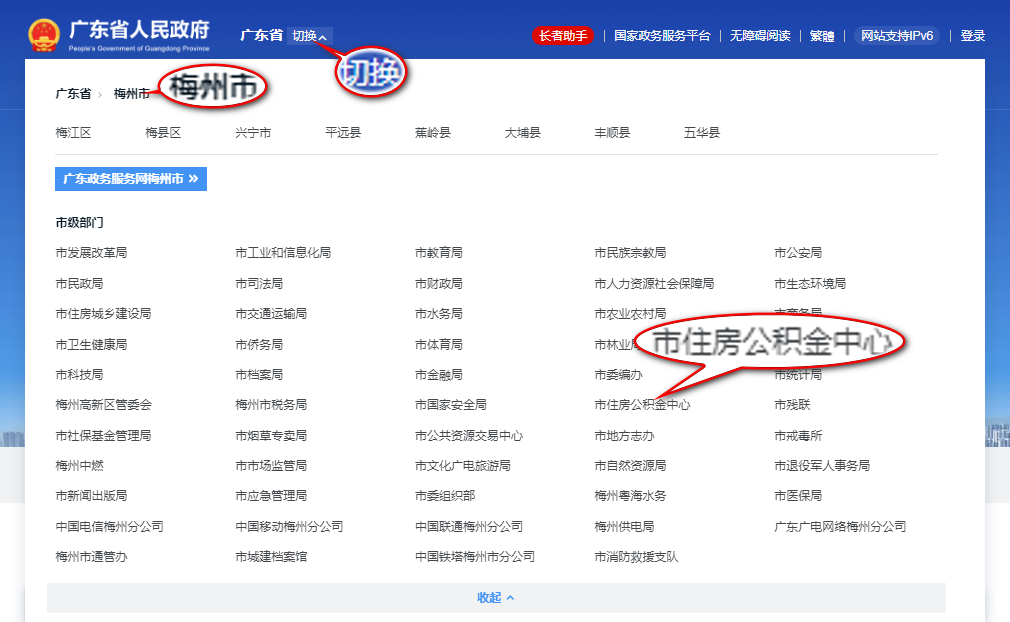Open 市体育局 link
Screen dimensions: 1010x622
pyautogui.click(x=439, y=344)
